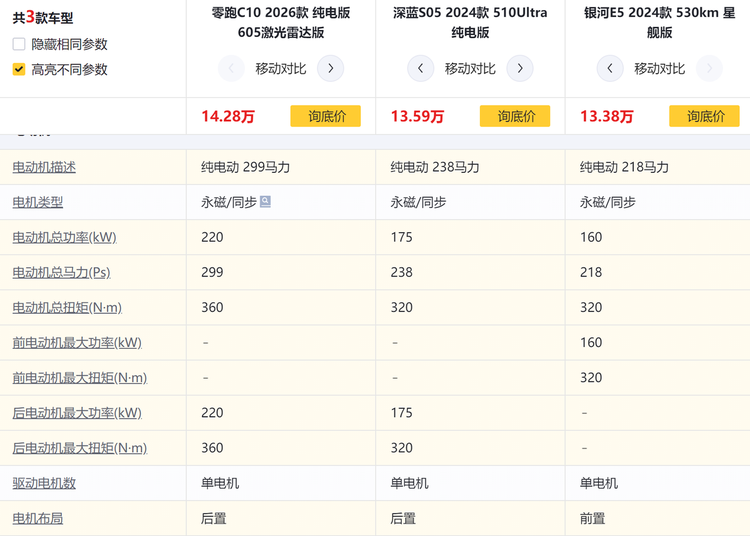Request price for 银河E5 via 询底价
Image resolution: width=750 pixels, height=536 pixels.
(x=704, y=116)
